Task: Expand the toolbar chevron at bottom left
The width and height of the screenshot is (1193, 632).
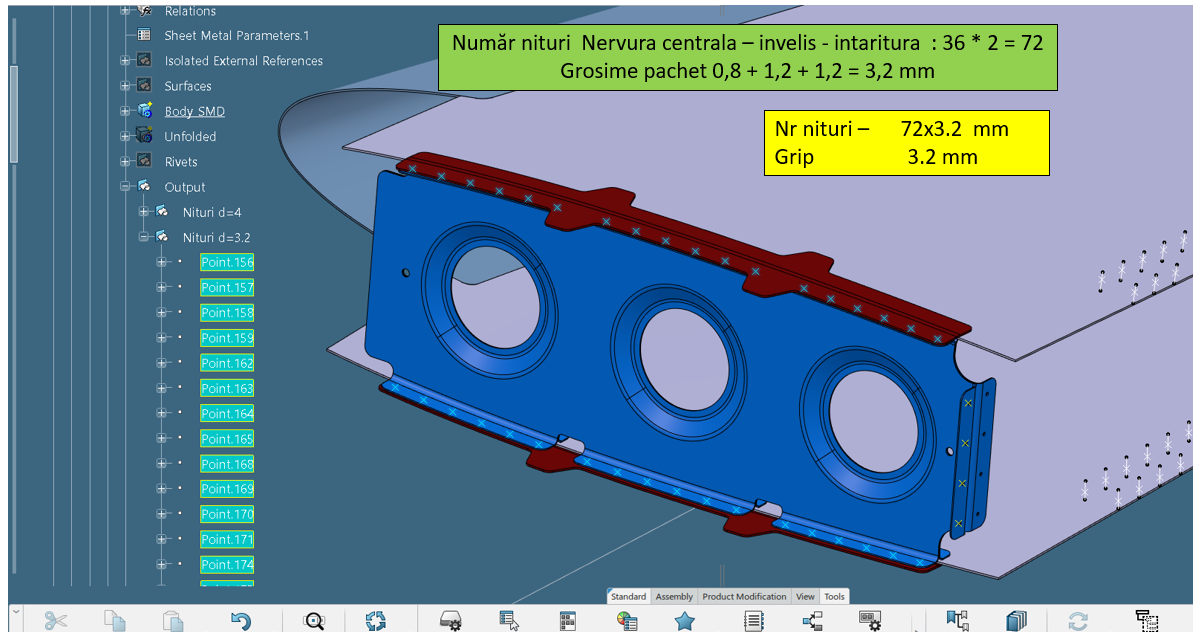Action: point(15,610)
